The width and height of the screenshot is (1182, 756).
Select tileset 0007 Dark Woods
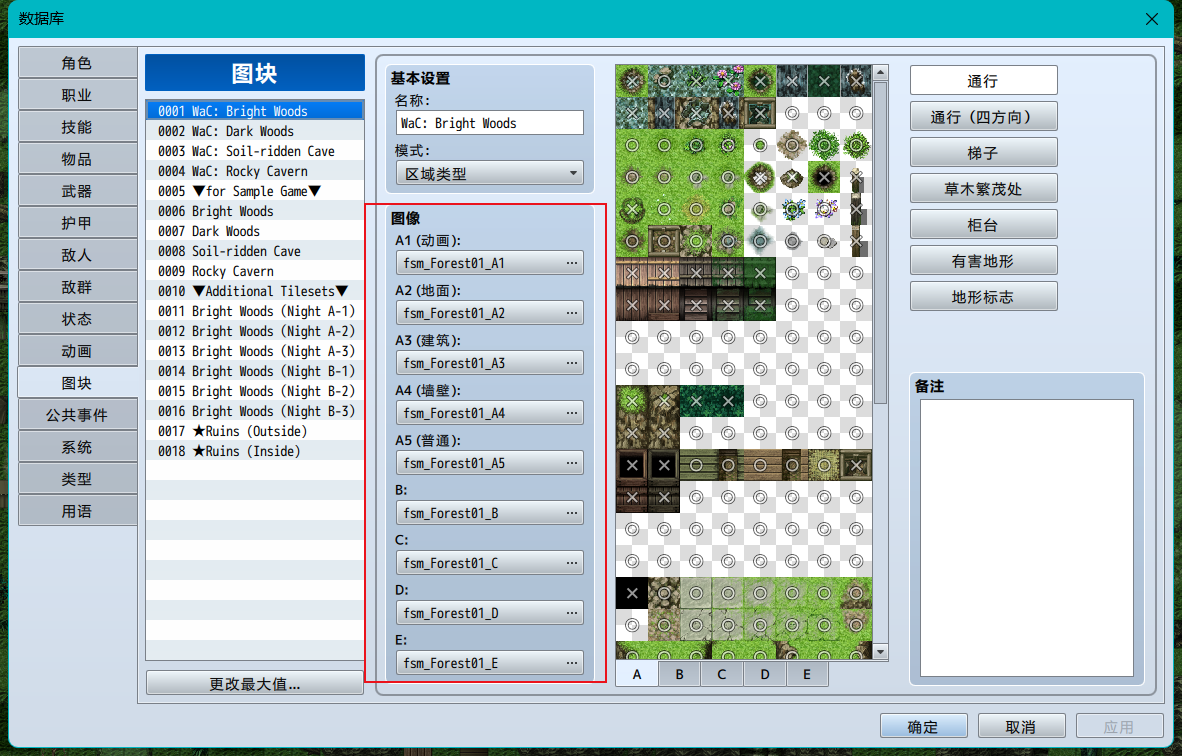(x=255, y=231)
